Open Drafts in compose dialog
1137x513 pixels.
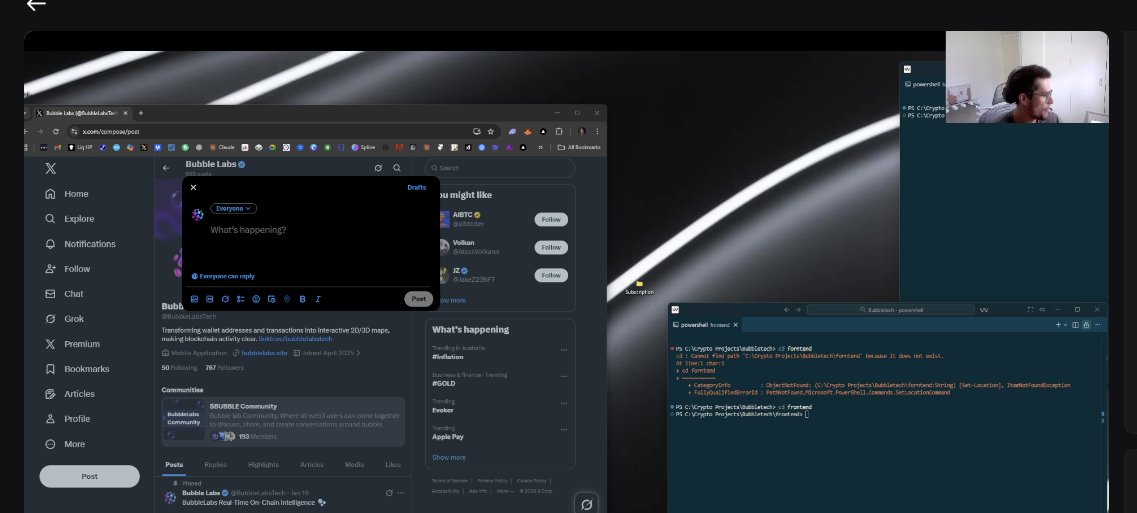click(x=416, y=187)
